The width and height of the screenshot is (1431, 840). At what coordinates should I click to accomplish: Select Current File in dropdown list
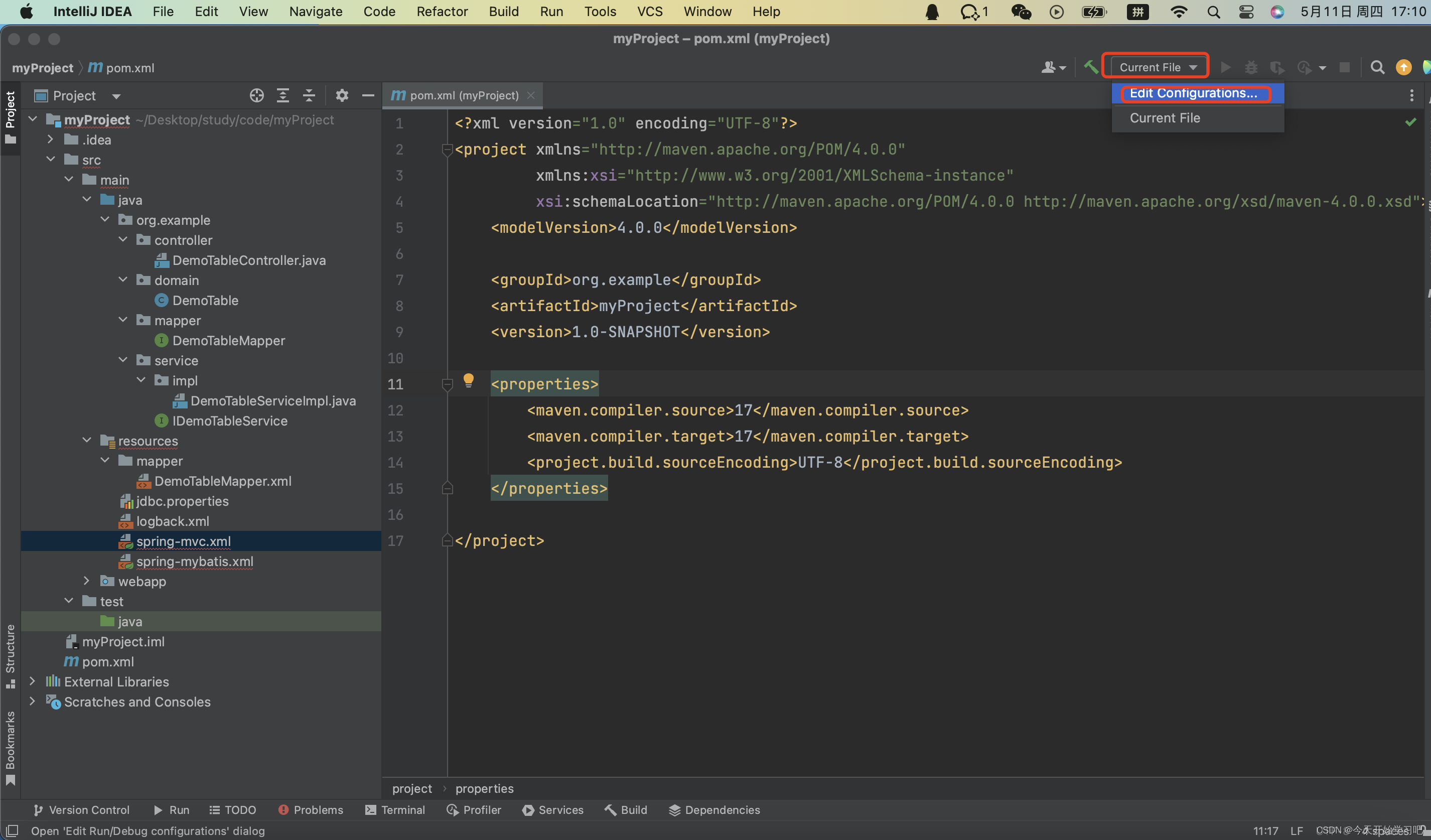[1198, 118]
